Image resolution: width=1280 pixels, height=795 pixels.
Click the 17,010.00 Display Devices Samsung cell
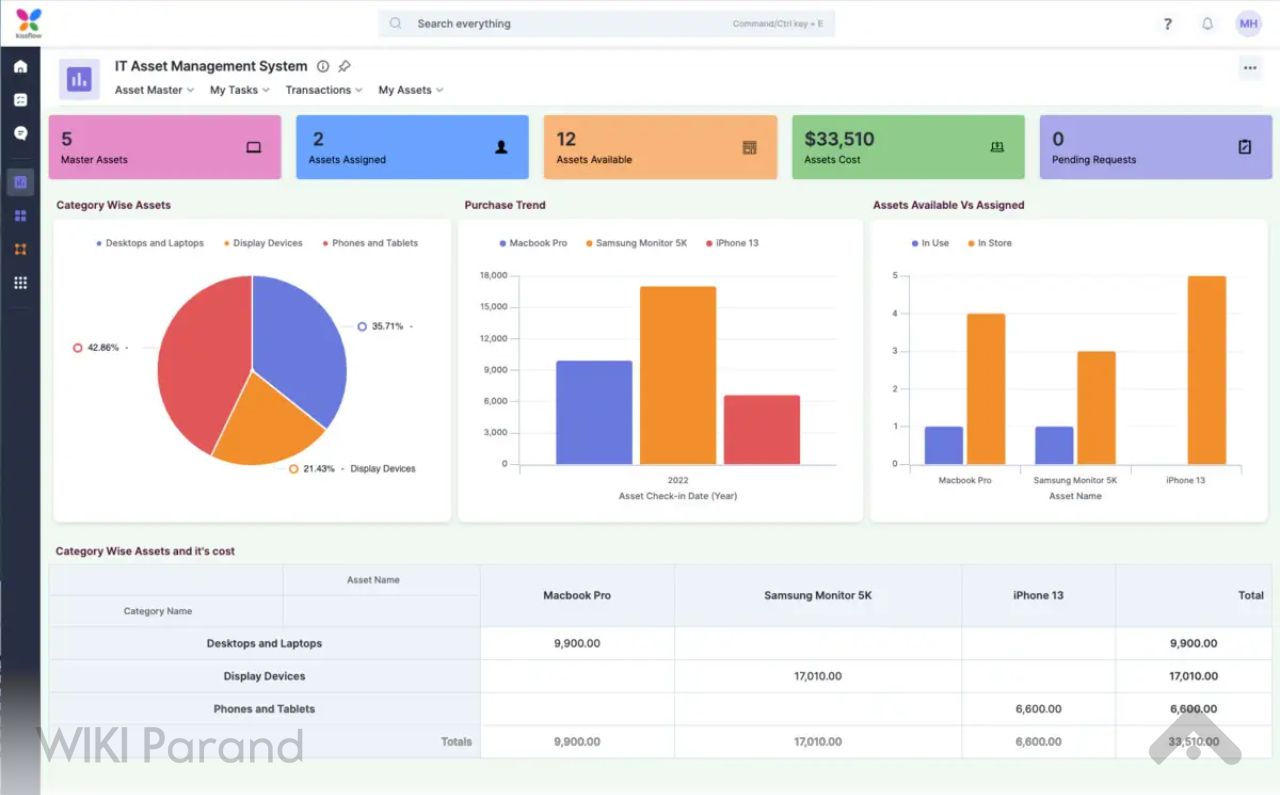818,676
